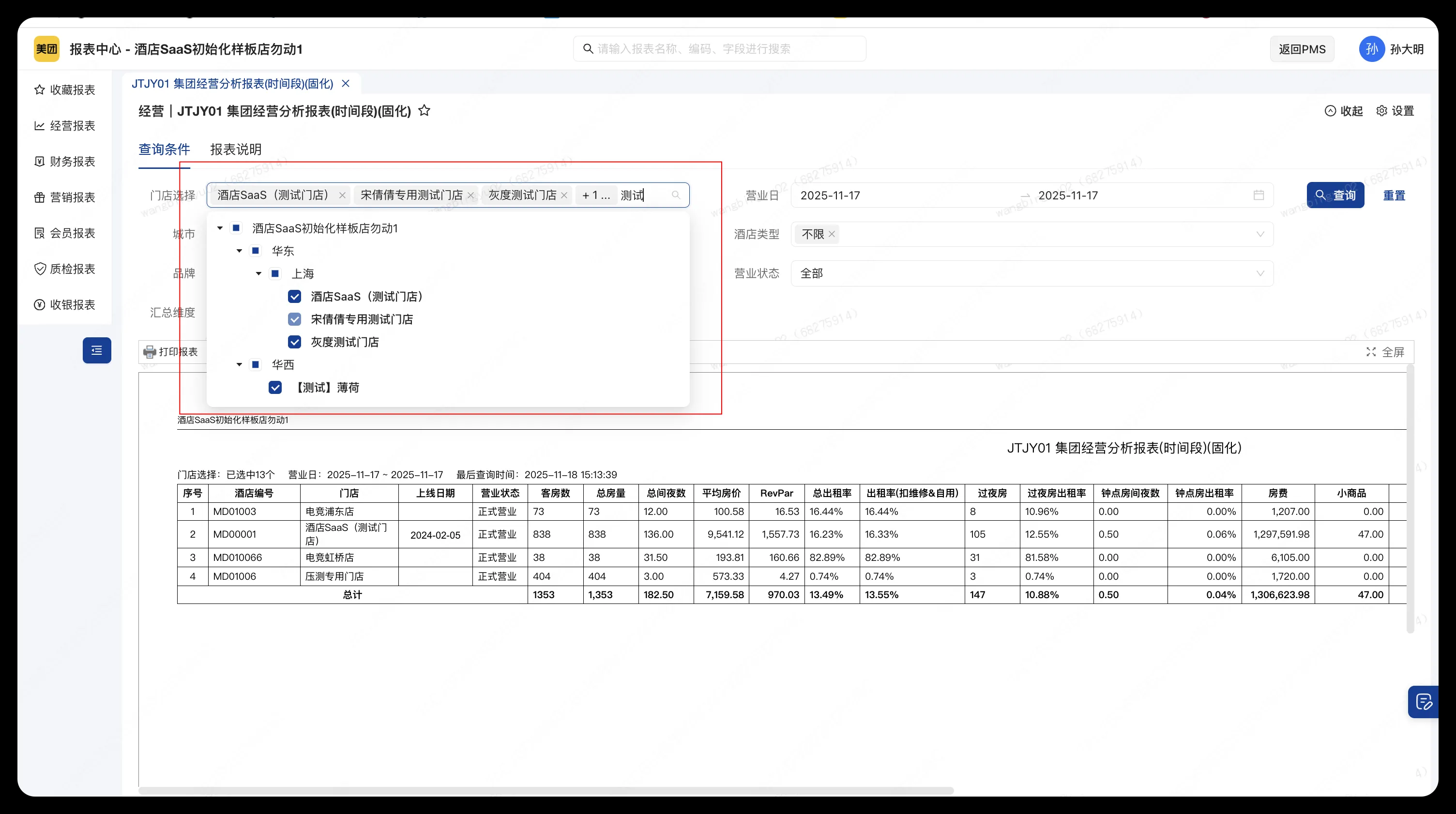Uncheck the 宋倩倩专用测试门店 checkbox
The image size is (1456, 814).
point(294,319)
